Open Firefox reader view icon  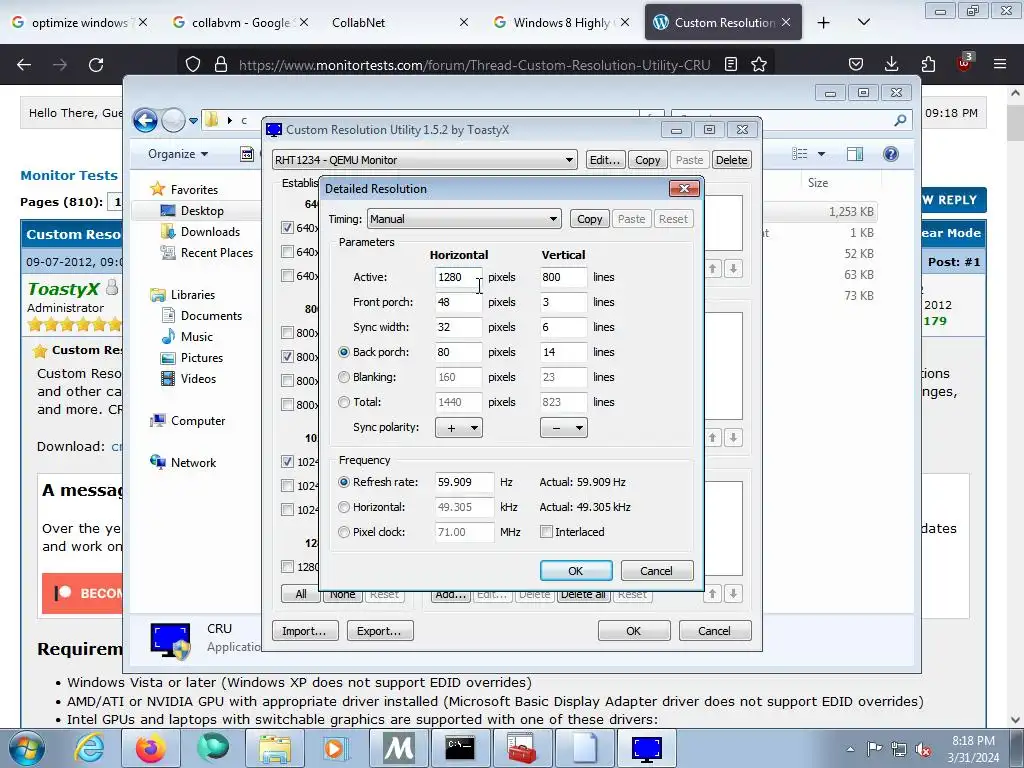731,64
